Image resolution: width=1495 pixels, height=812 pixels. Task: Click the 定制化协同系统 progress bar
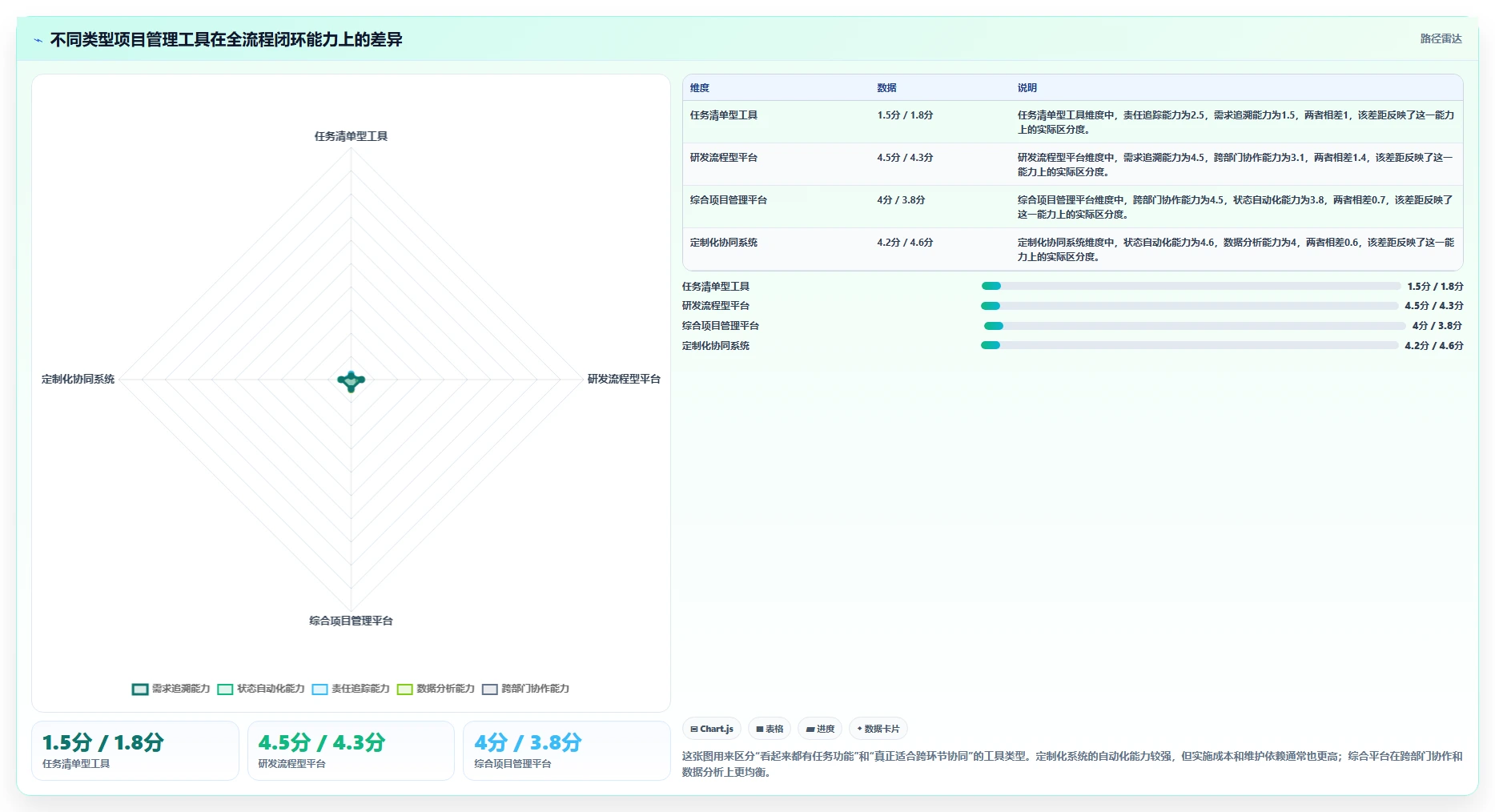[x=1189, y=345]
